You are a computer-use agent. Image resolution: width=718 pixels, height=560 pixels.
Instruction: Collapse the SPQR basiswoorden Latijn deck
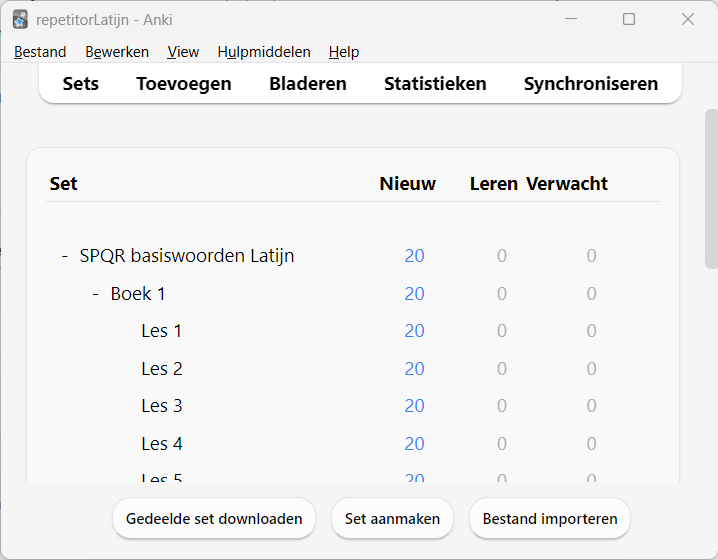[x=65, y=256]
